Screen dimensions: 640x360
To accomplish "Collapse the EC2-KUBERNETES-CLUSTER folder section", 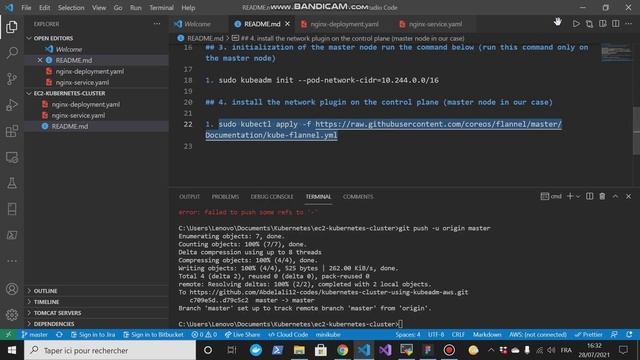I will (69, 93).
